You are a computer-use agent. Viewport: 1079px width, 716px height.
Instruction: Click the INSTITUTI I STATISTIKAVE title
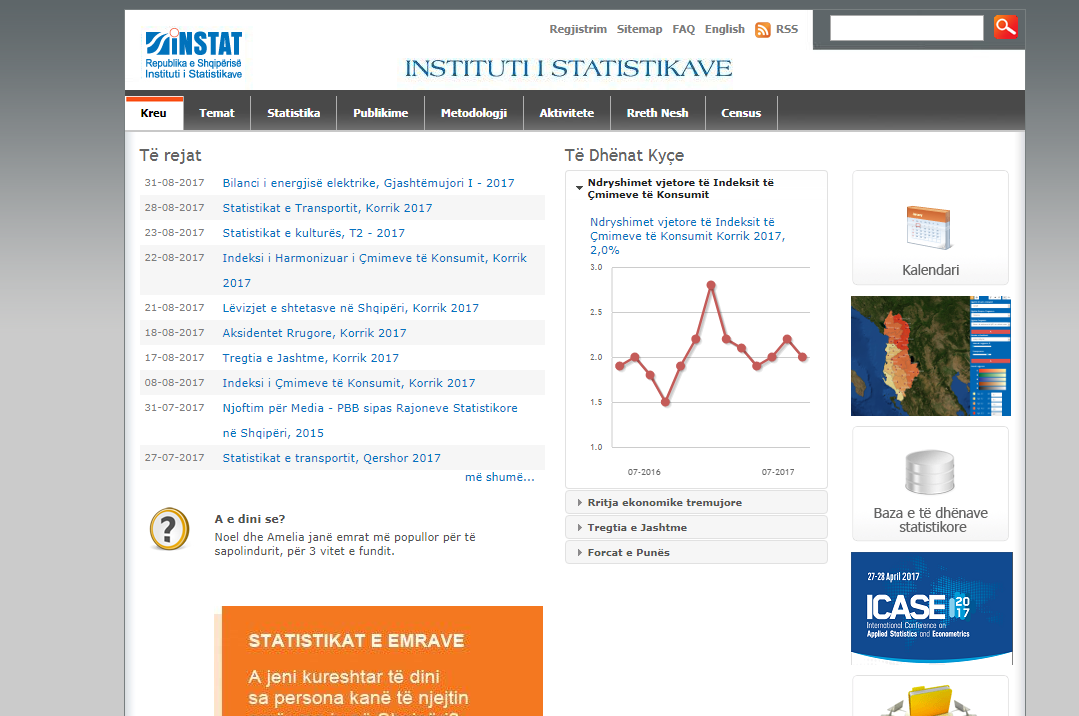(x=568, y=68)
